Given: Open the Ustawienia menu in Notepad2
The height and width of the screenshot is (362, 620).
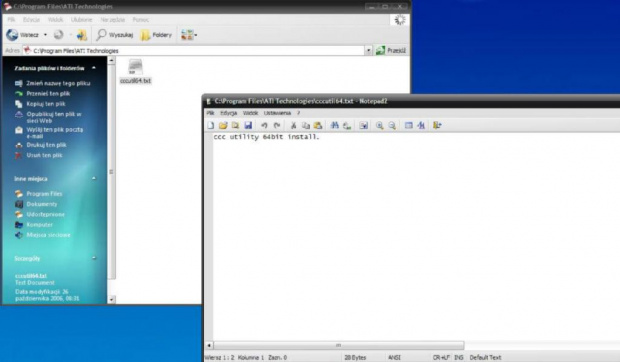Looking at the screenshot, I should (277, 113).
